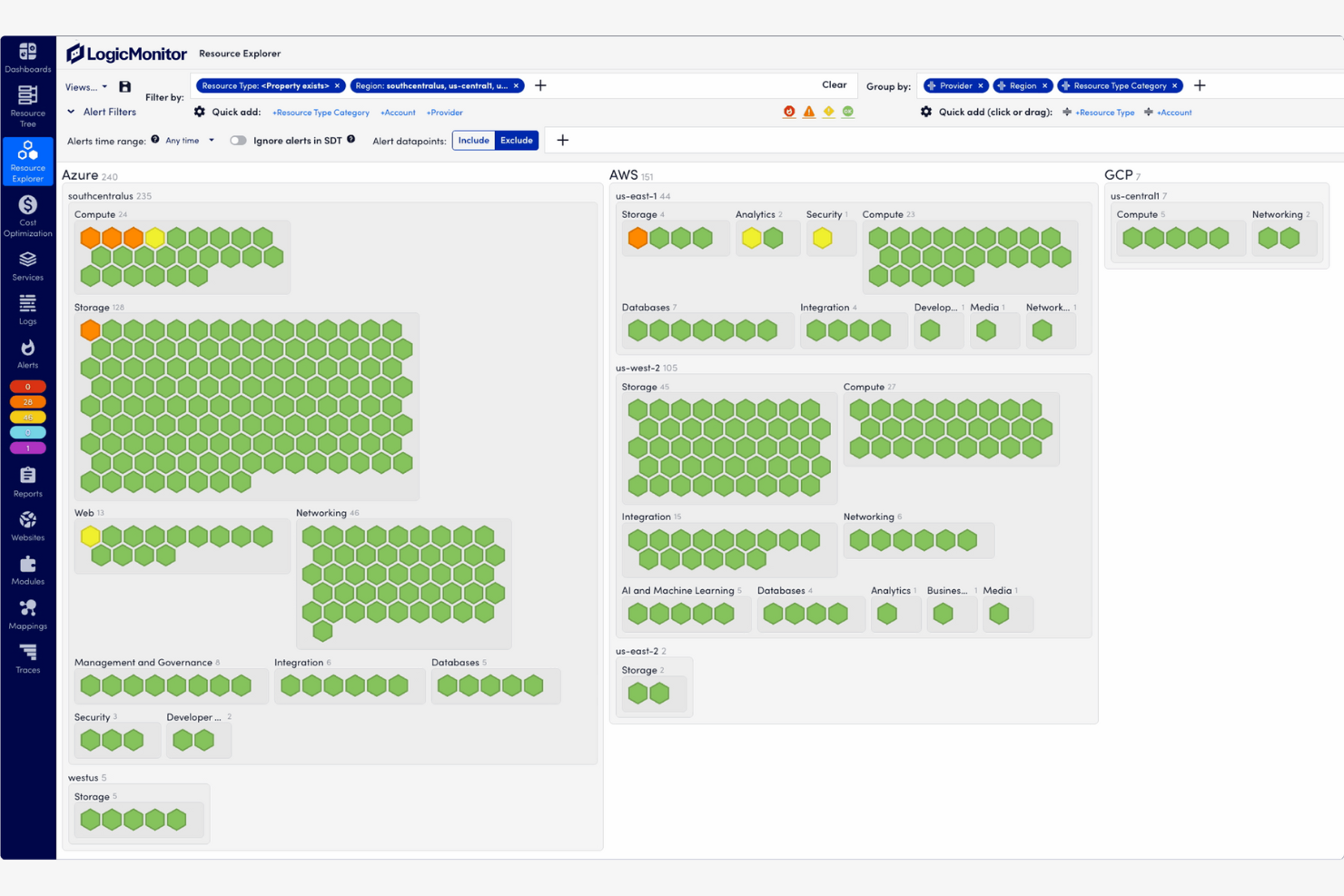Select the orange hexagon in Azure Storage 128
Viewport: 1344px width, 896px height.
(x=90, y=330)
